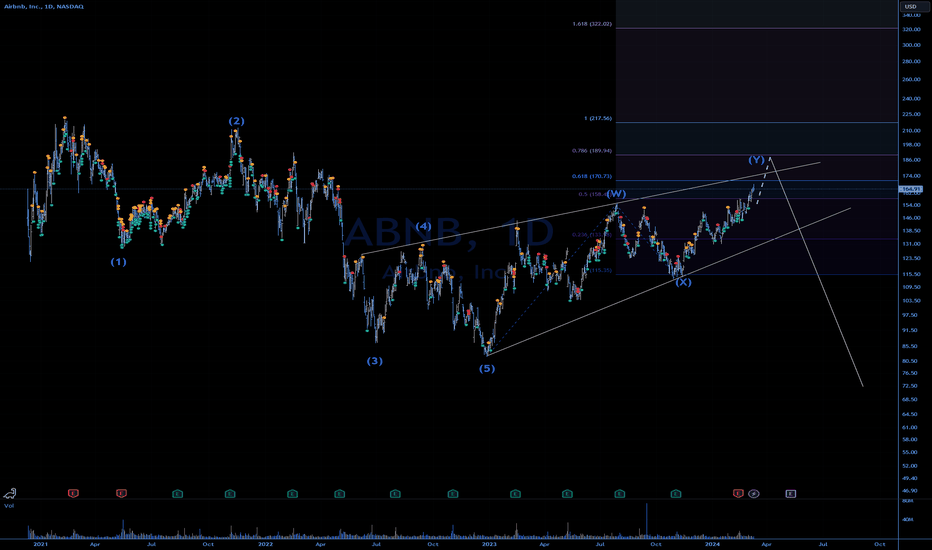This screenshot has height=550, width=932.
Task: Open the green earnings marker for spring 2022
Action: pyautogui.click(x=339, y=494)
